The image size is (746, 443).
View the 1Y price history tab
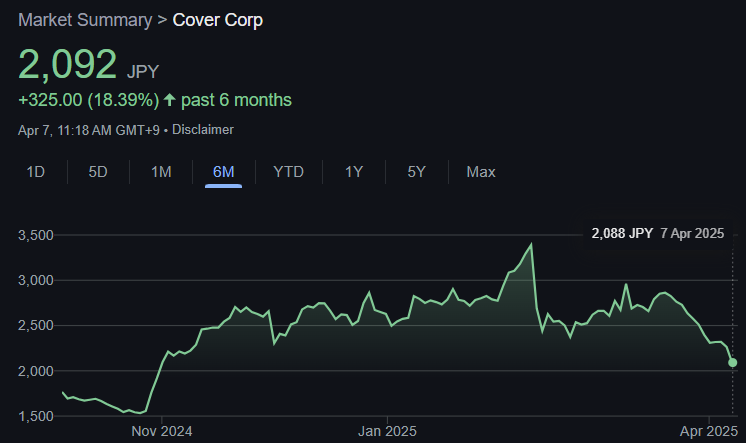click(x=354, y=172)
